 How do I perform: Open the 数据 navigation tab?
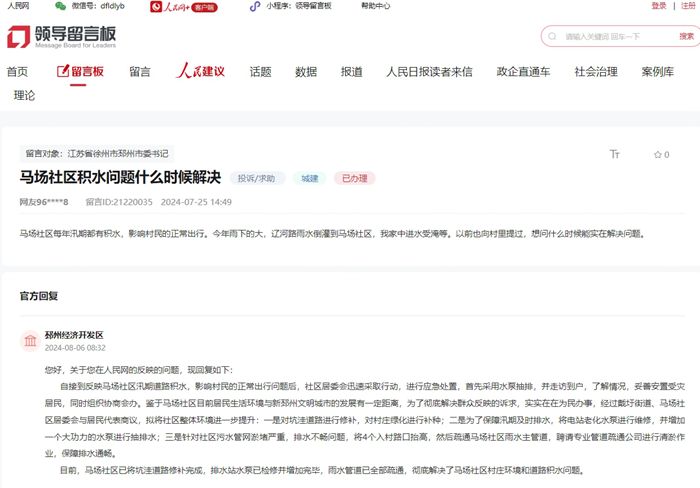[x=306, y=71]
